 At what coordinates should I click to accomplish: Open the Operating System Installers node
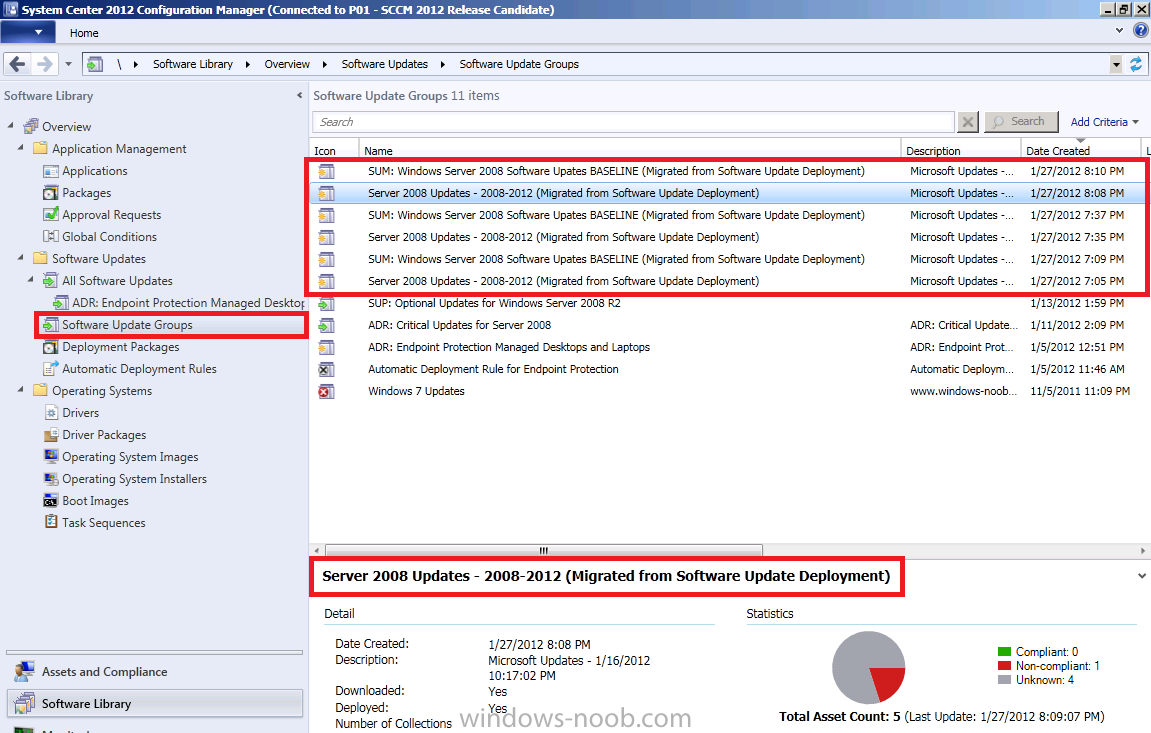[134, 479]
